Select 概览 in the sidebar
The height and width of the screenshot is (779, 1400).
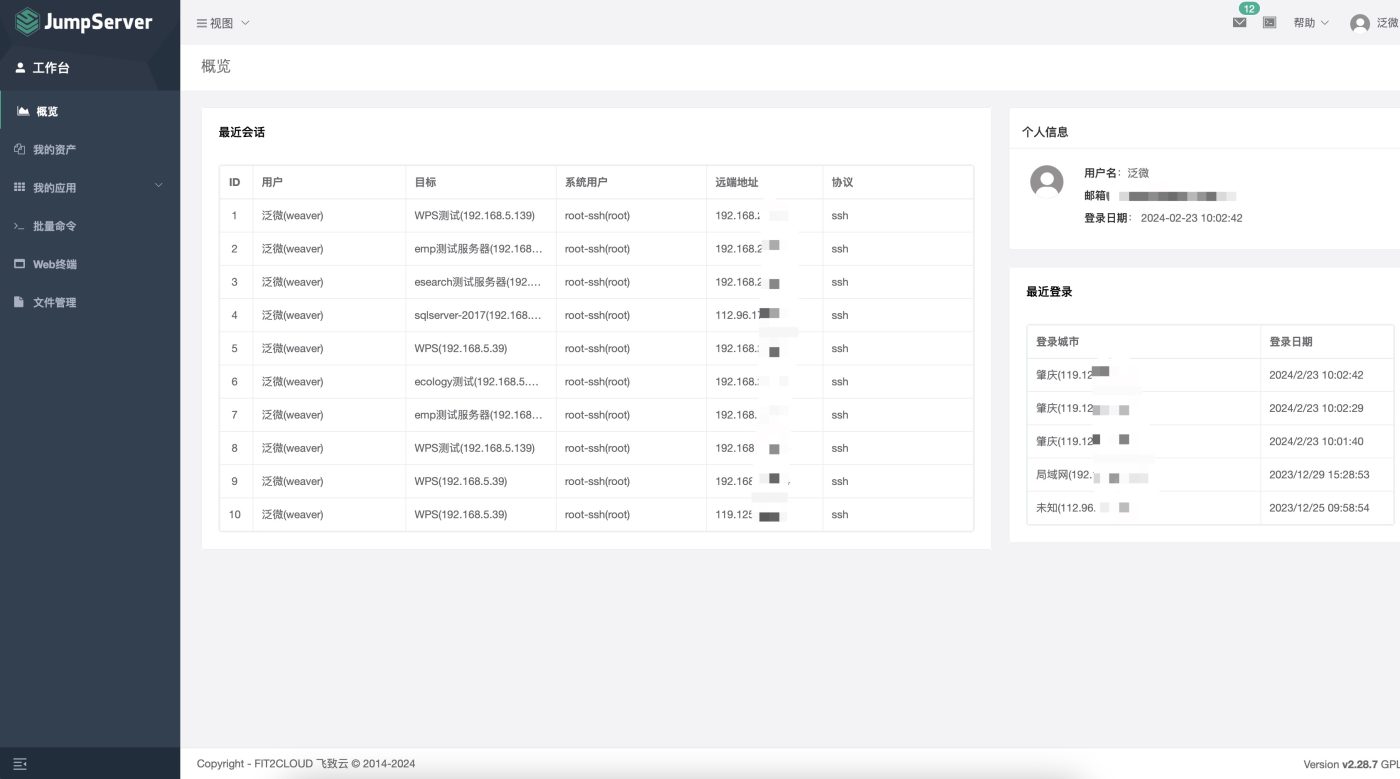point(47,111)
